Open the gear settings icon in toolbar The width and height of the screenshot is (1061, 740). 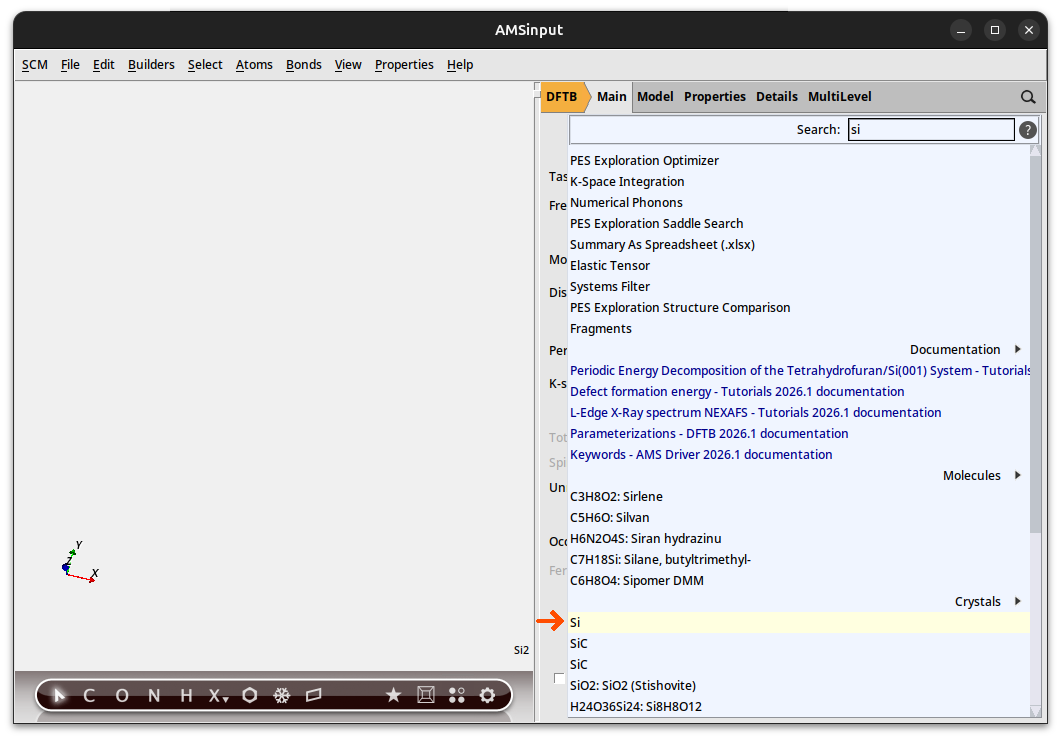pos(487,696)
